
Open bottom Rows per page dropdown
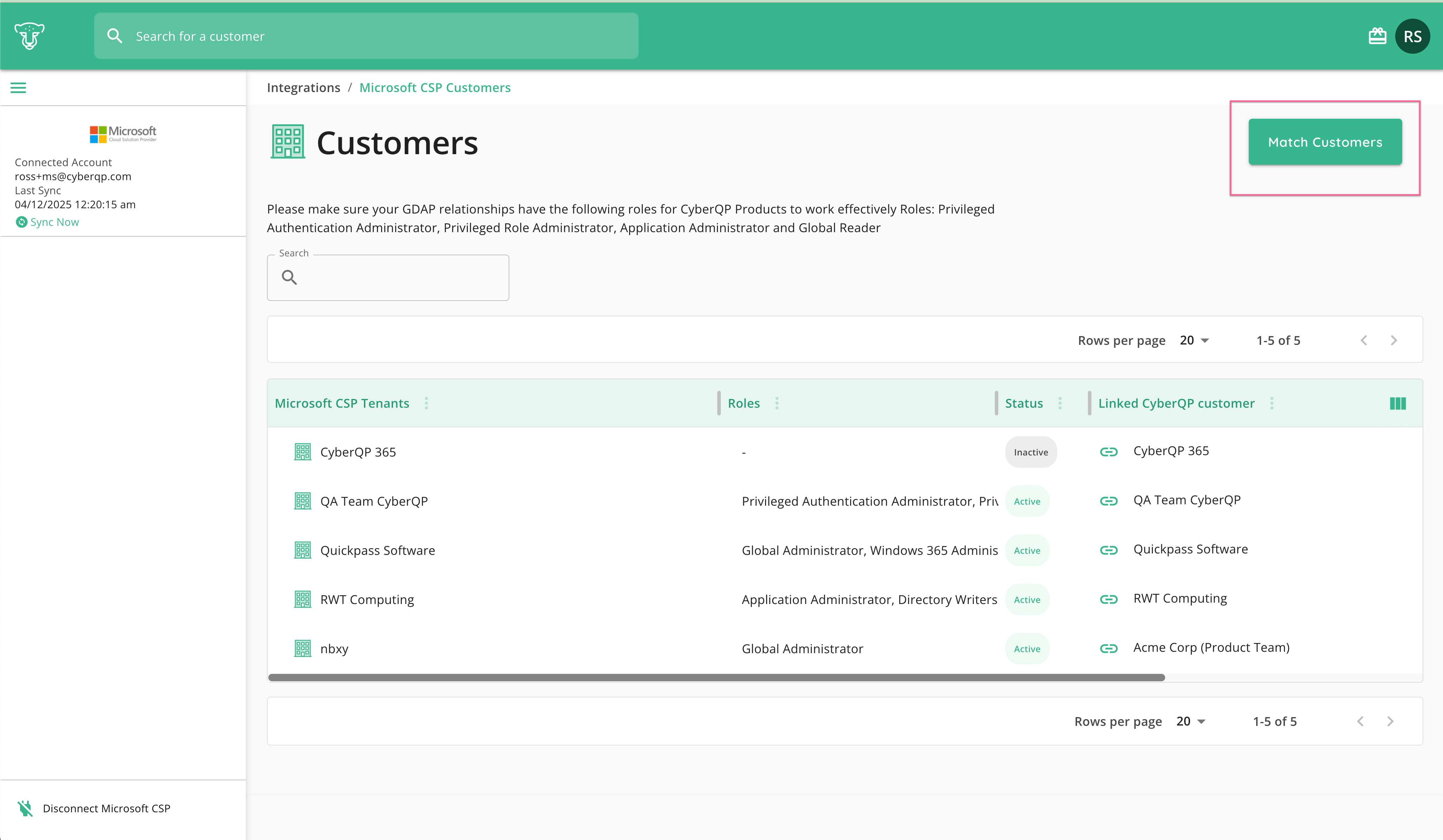pos(1190,721)
